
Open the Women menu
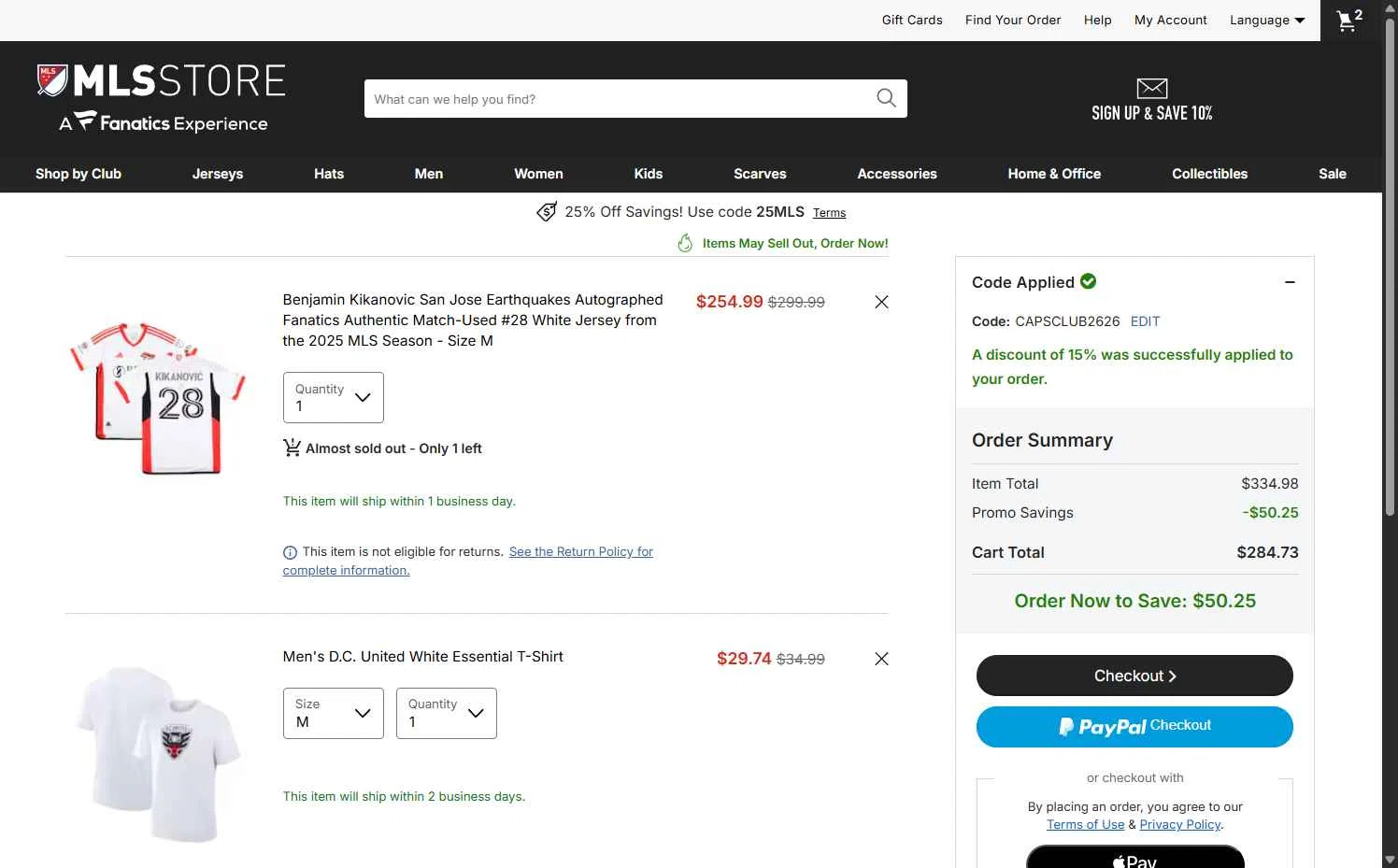[538, 174]
